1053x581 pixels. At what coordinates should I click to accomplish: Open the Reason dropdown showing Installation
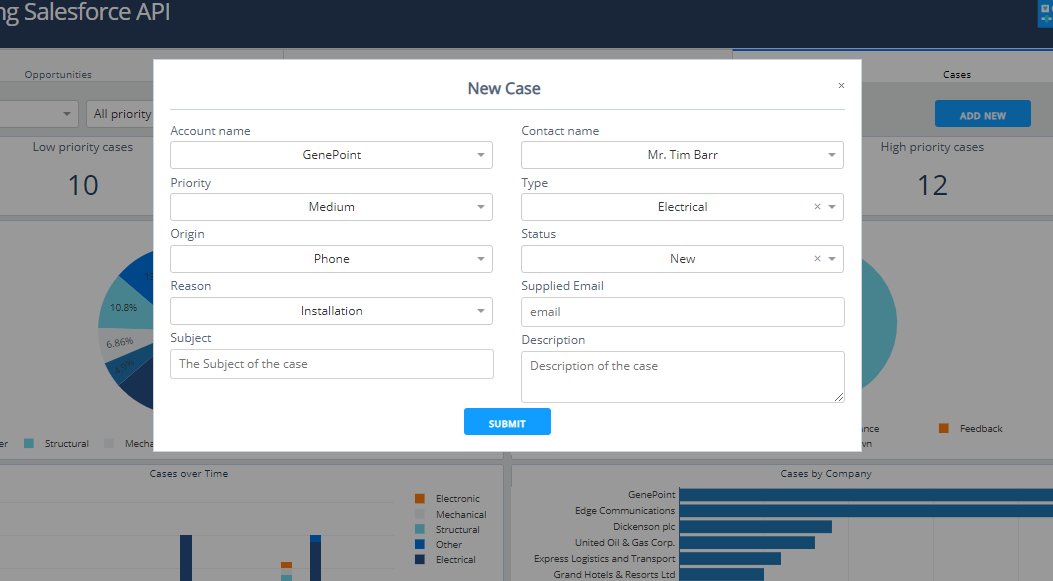coord(331,311)
